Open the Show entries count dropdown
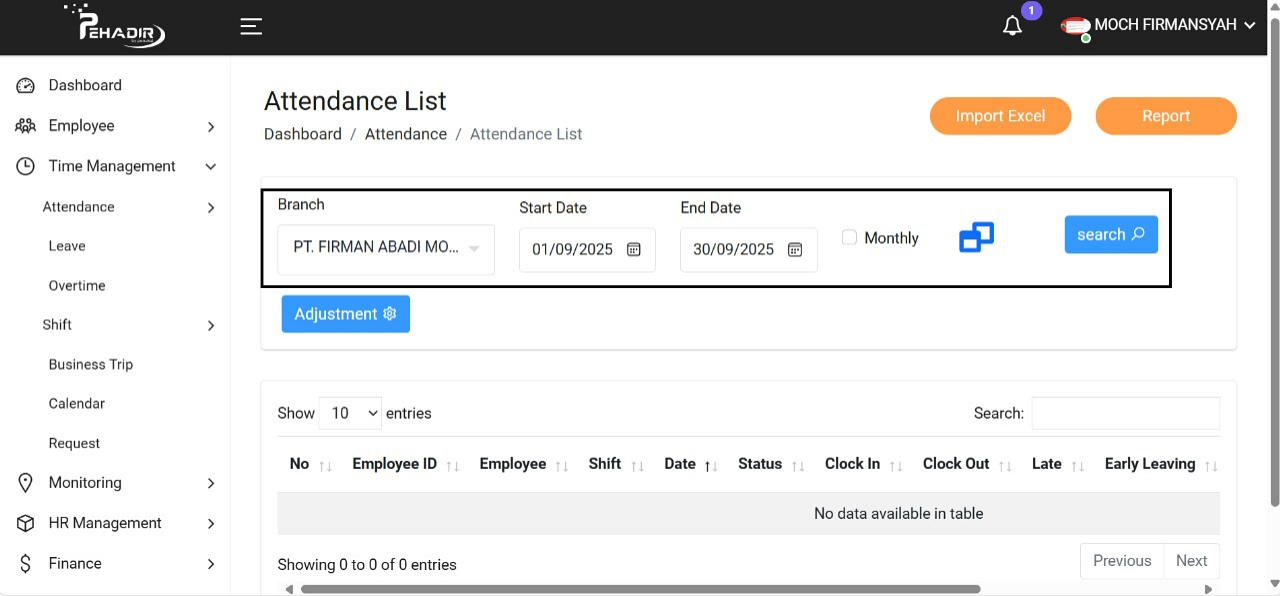 pos(350,413)
